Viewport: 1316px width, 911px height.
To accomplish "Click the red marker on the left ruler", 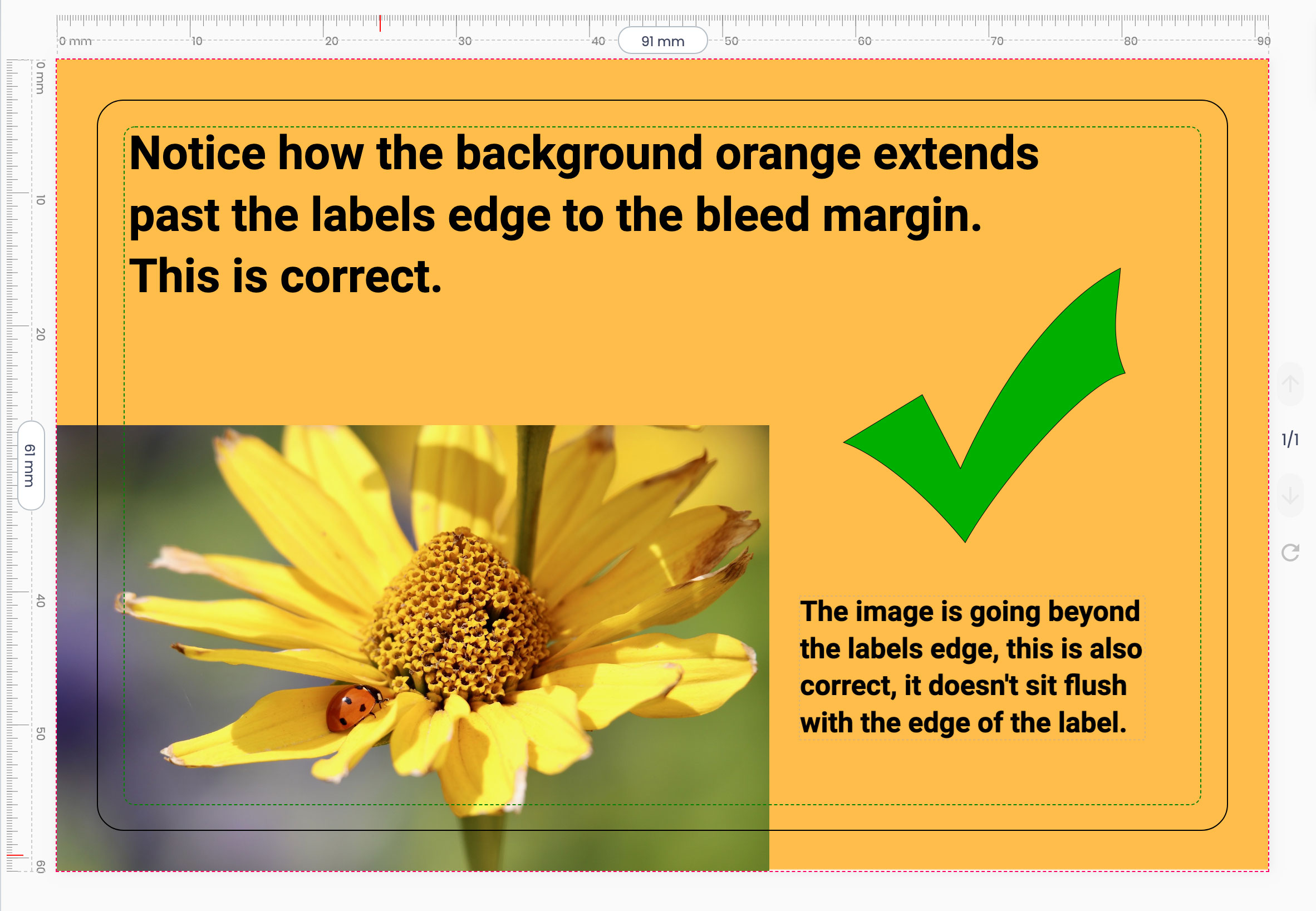I will [16, 856].
